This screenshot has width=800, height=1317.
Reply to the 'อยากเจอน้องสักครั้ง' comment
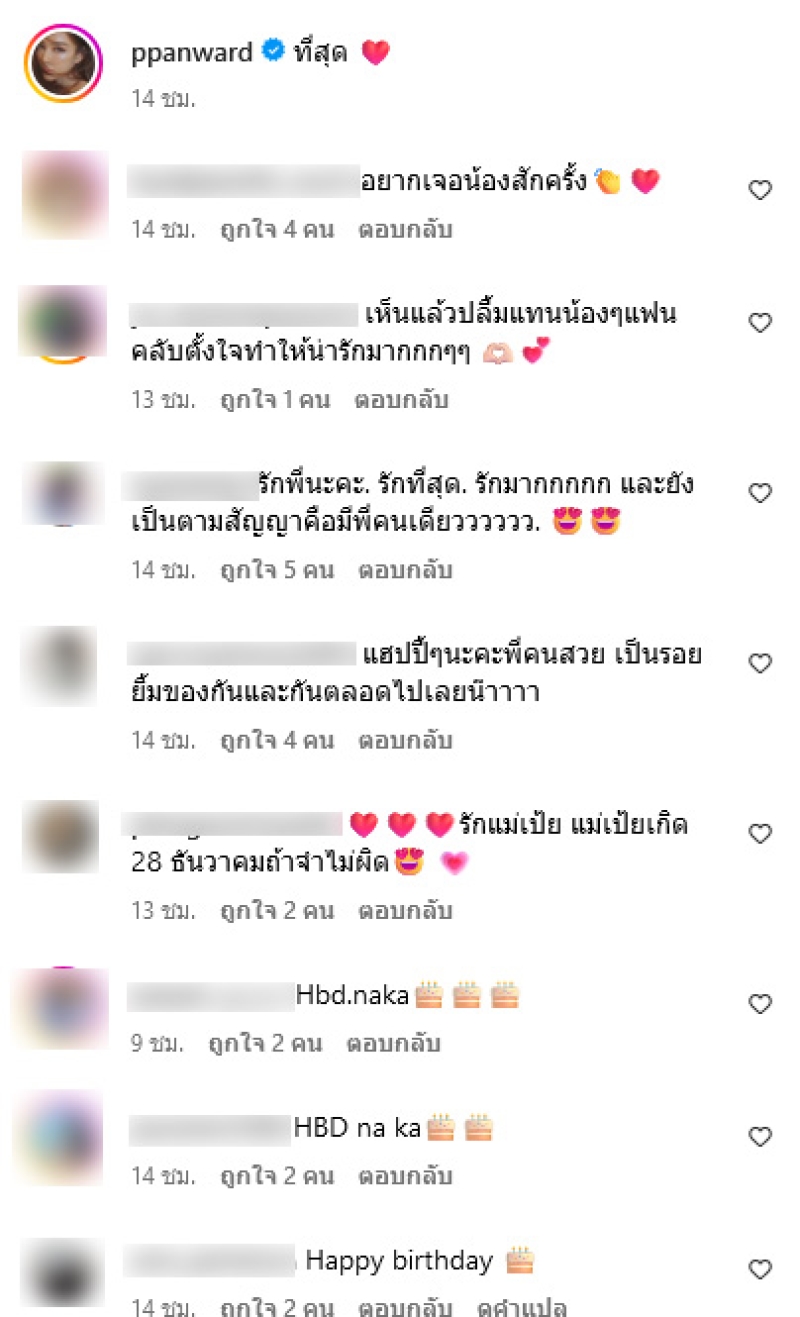[405, 230]
